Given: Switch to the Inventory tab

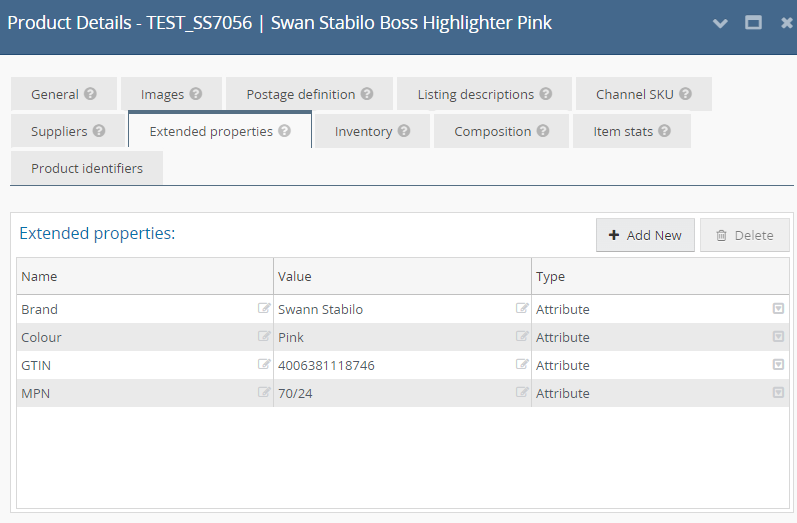Looking at the screenshot, I should click(372, 131).
